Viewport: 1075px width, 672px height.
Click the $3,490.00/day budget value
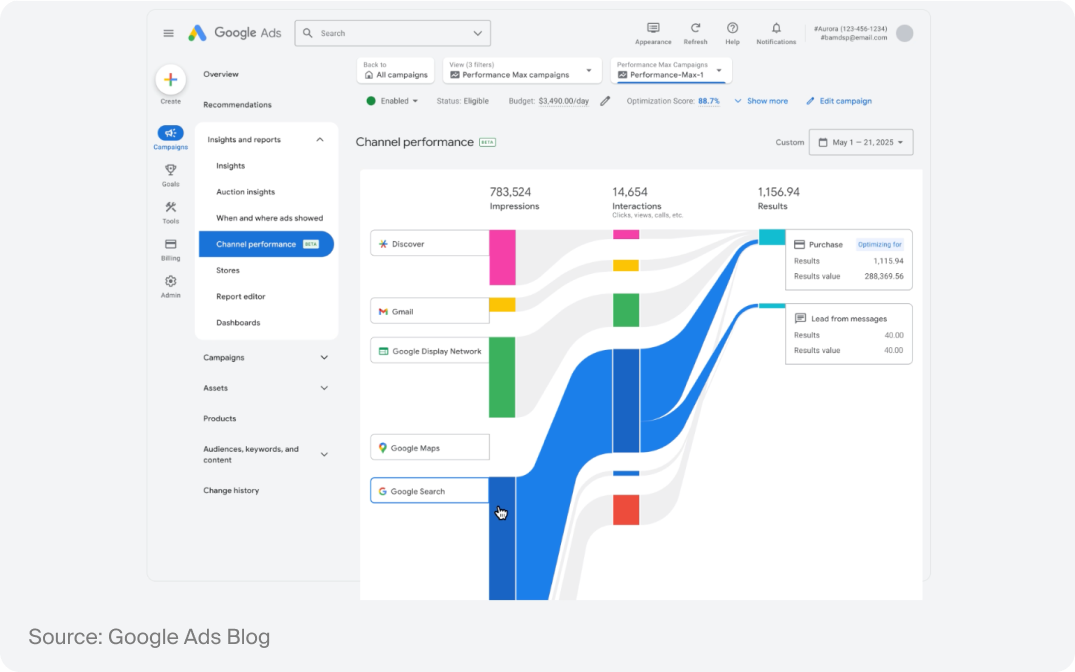tap(564, 101)
